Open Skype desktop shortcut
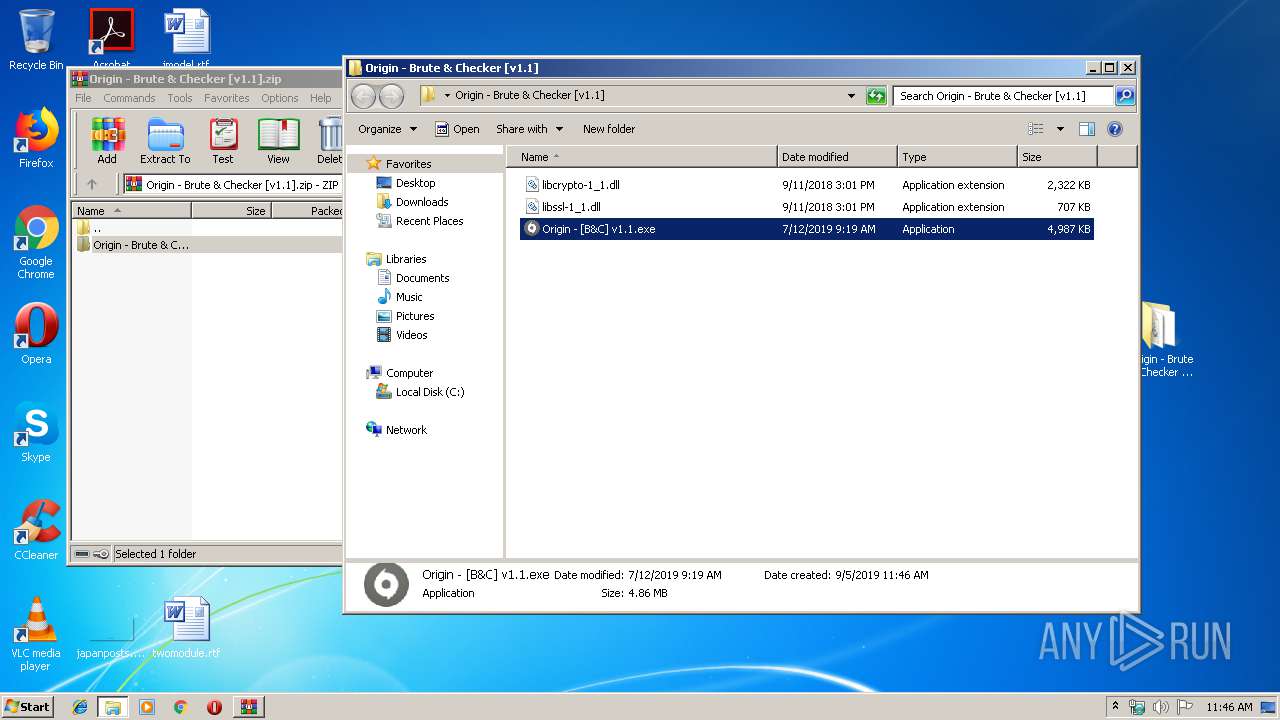Viewport: 1280px width, 720px height. click(x=36, y=432)
